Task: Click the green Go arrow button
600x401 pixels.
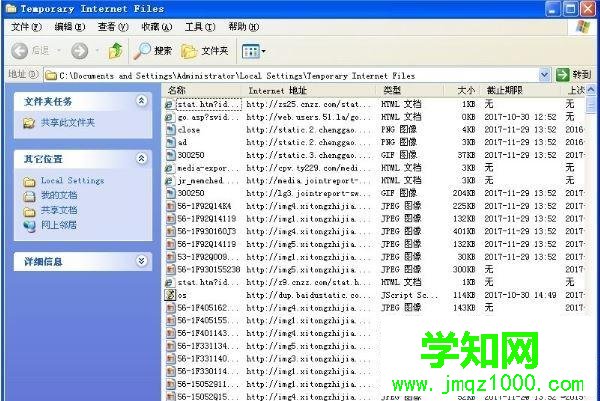Action: point(562,75)
